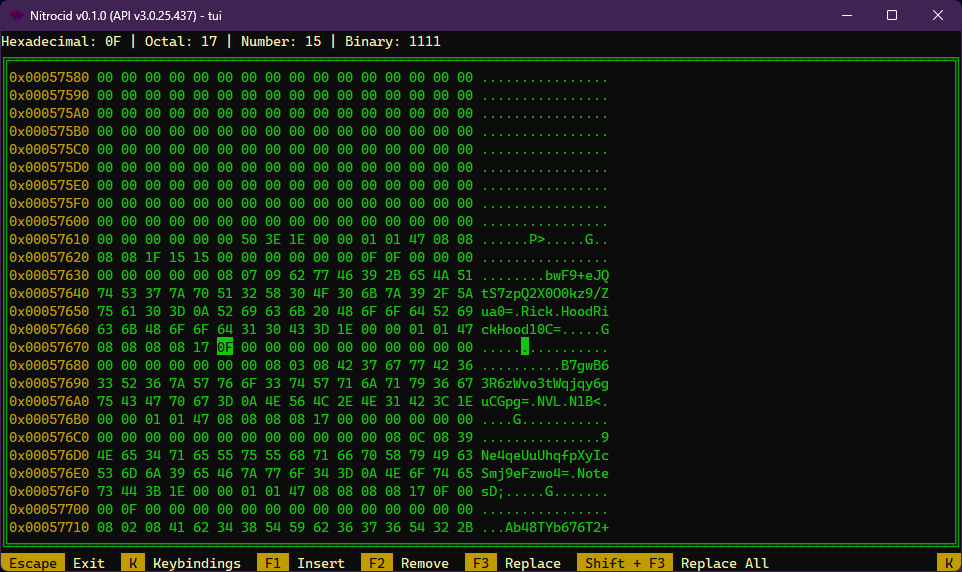Maximize the Nitrocid window
962x572 pixels.
tap(892, 15)
